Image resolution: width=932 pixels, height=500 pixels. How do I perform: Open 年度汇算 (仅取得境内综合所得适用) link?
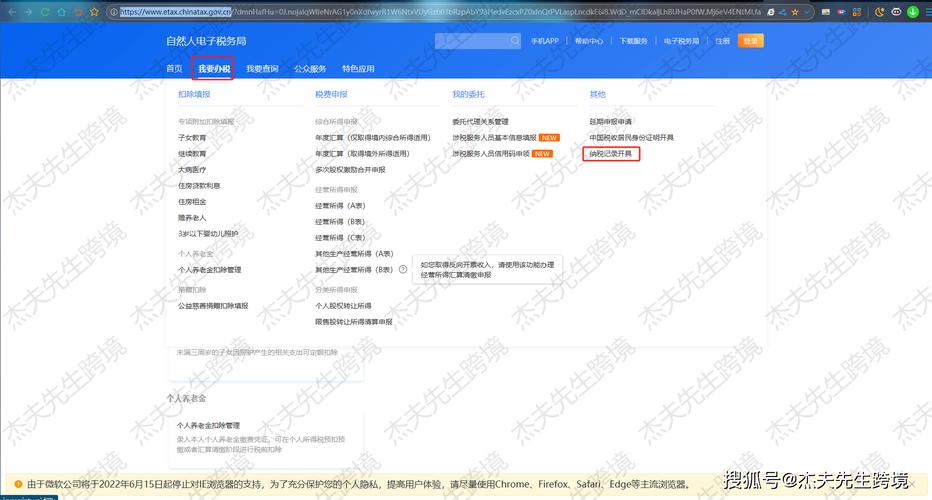coord(372,137)
